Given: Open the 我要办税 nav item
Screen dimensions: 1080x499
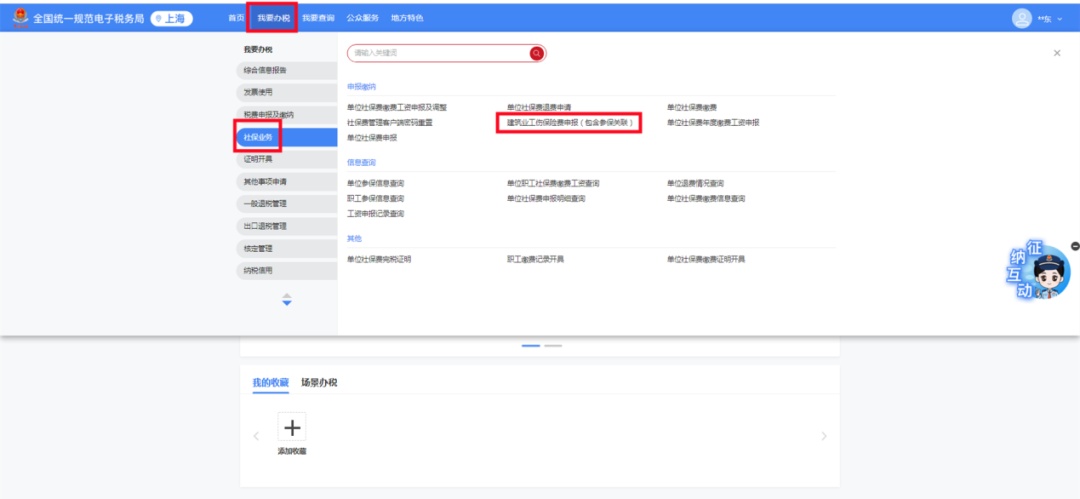Looking at the screenshot, I should (x=273, y=19).
